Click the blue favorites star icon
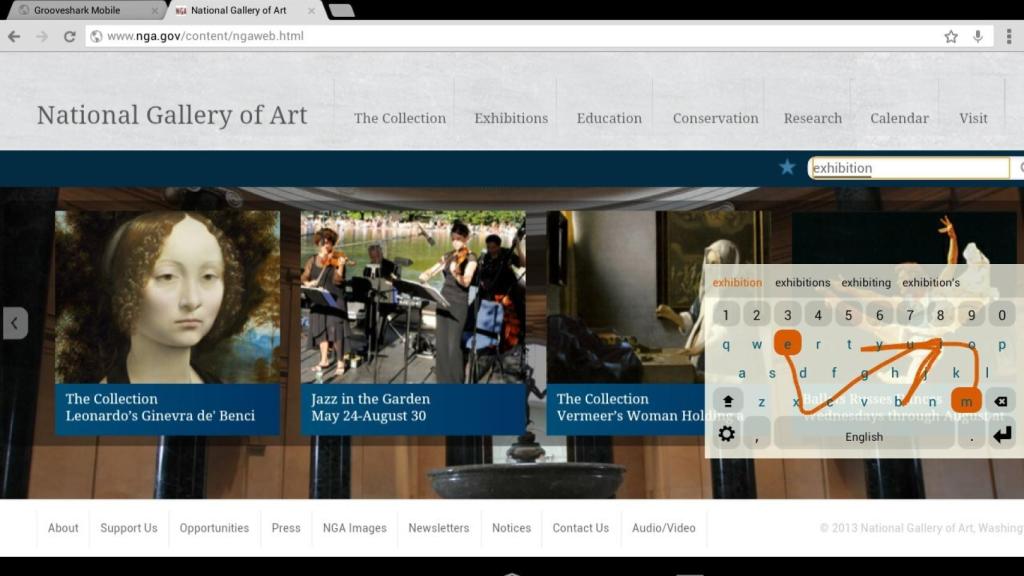1024x576 pixels. click(x=787, y=167)
